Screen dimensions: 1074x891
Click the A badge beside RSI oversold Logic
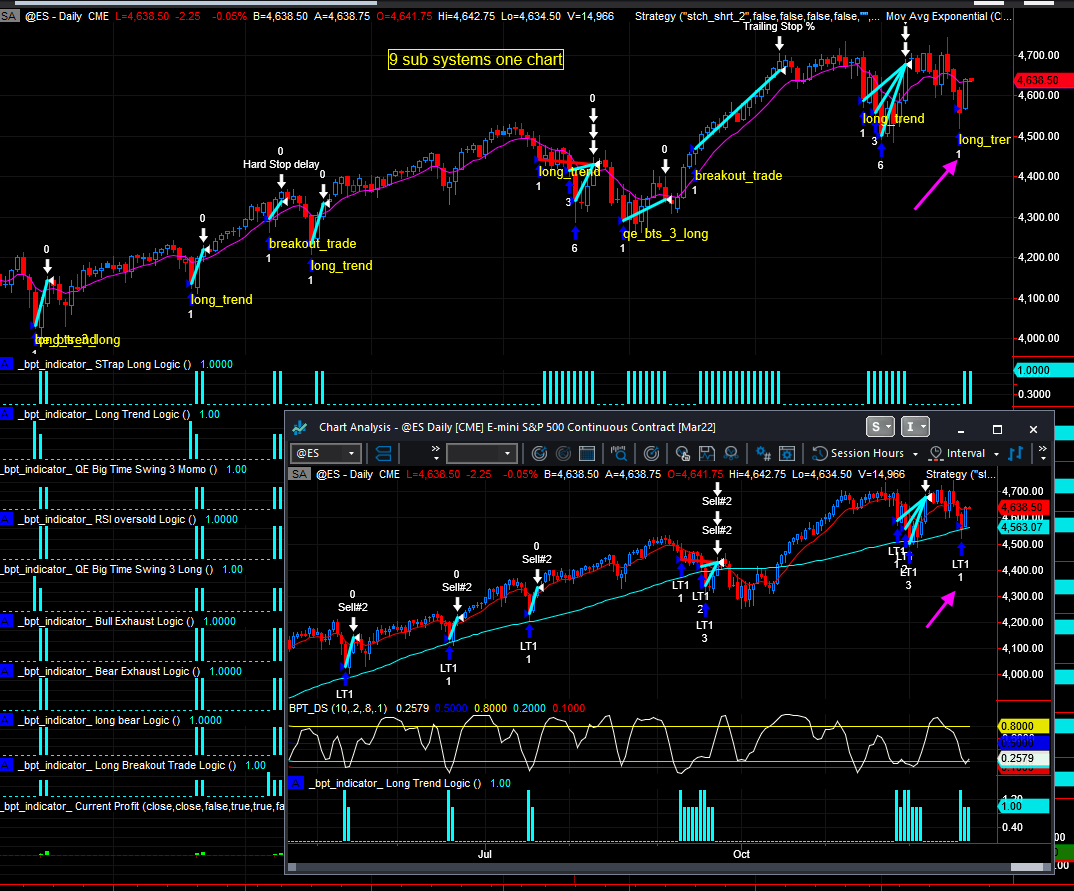tap(6, 519)
